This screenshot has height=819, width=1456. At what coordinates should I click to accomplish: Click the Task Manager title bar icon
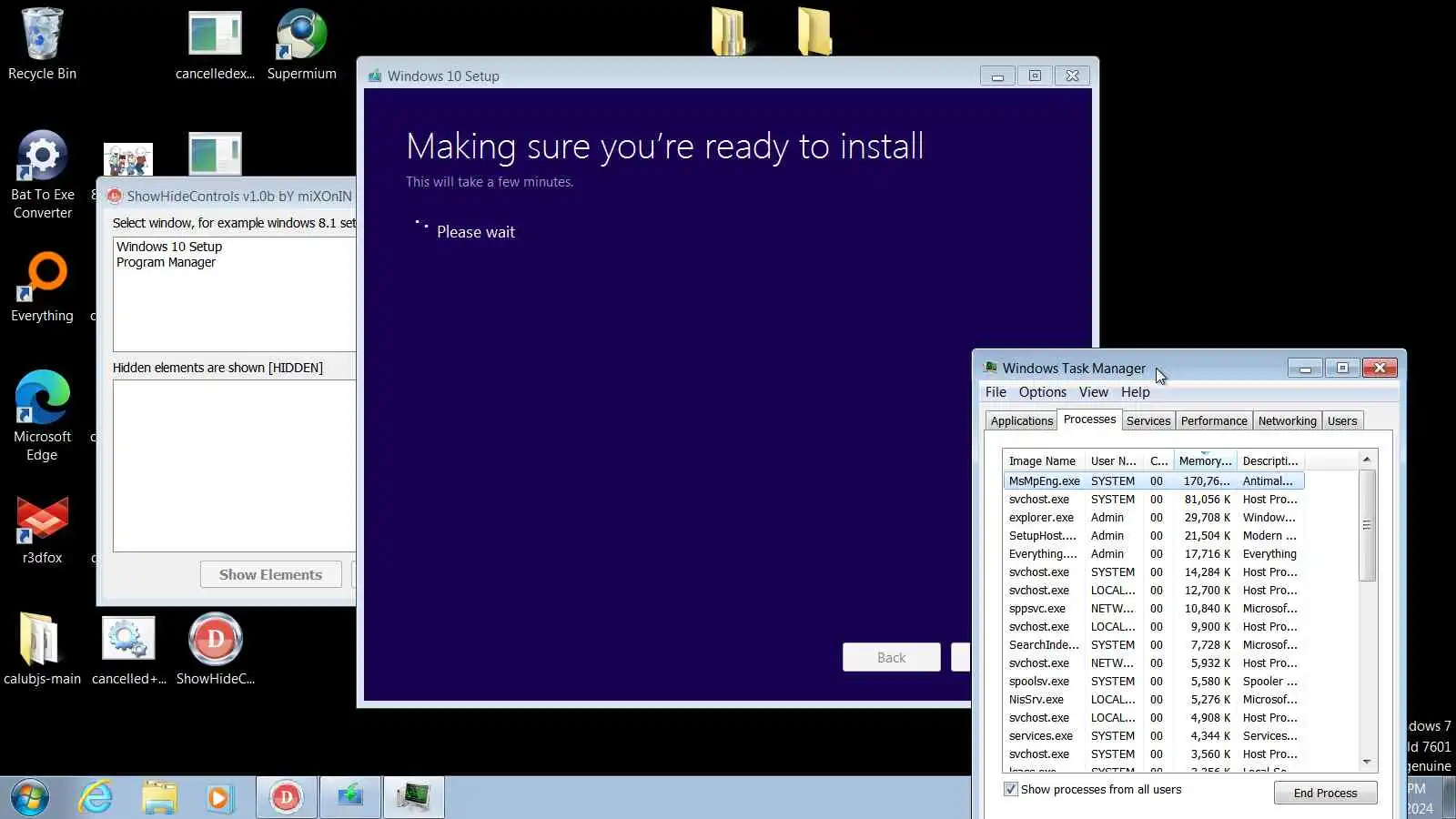990,368
